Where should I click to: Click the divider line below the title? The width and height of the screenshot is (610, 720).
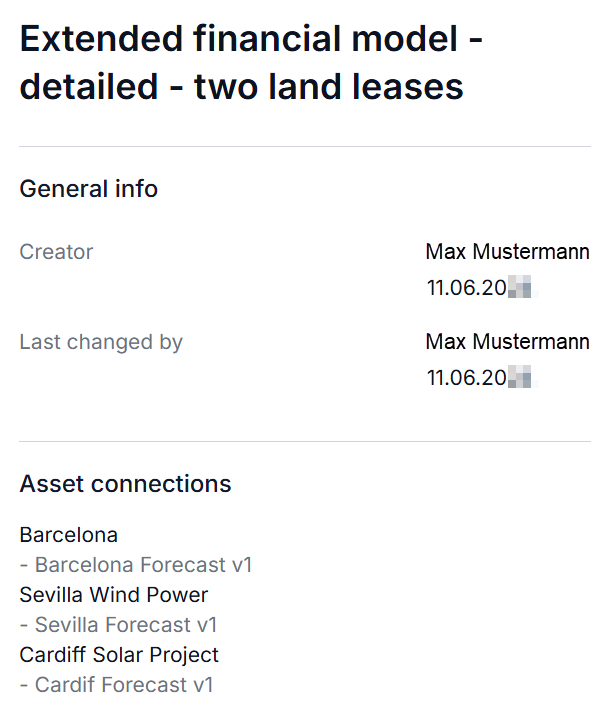tap(305, 147)
